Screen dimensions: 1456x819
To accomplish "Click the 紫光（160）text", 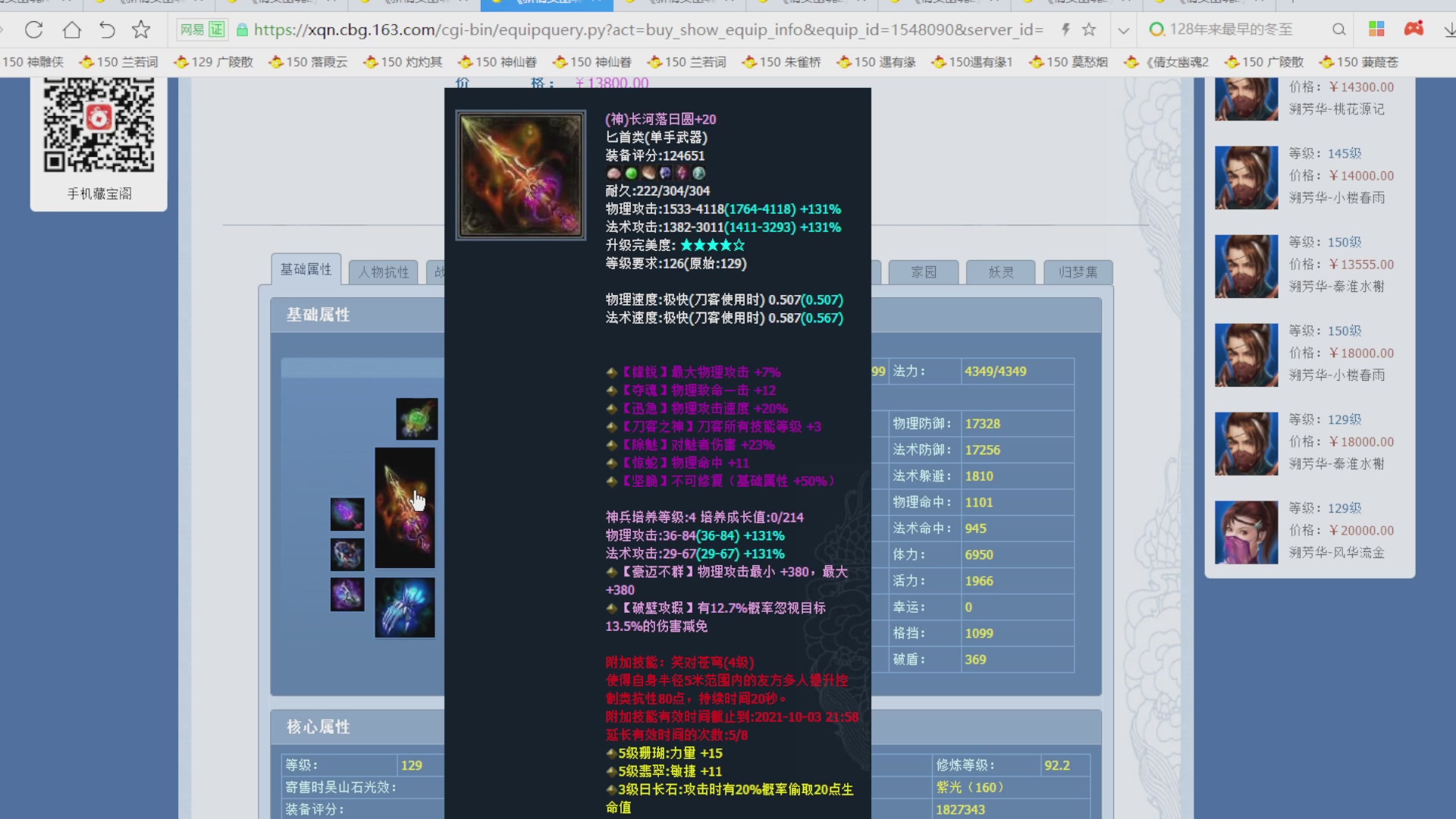I will pyautogui.click(x=970, y=788).
